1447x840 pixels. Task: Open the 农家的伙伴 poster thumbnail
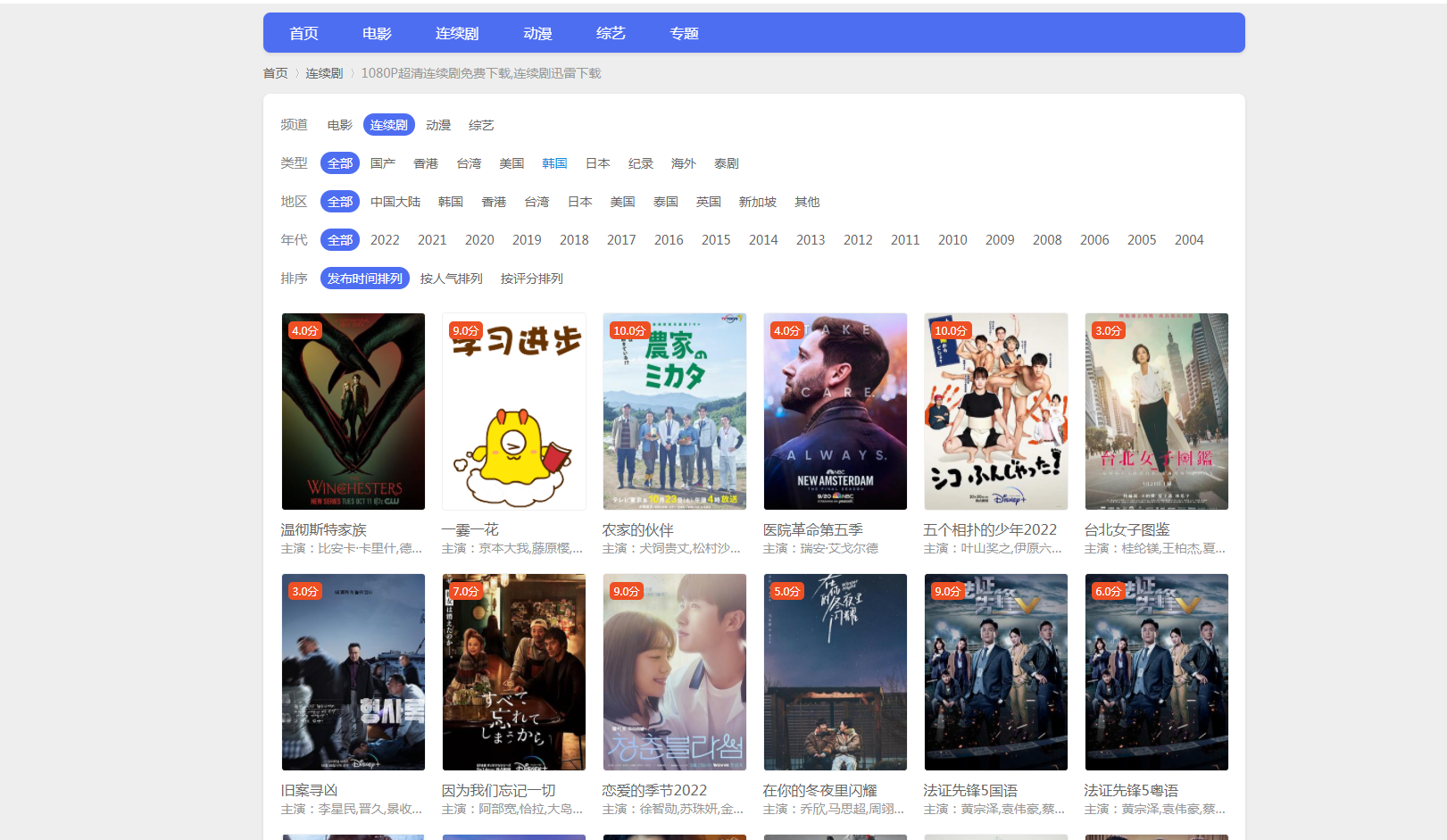click(x=675, y=412)
